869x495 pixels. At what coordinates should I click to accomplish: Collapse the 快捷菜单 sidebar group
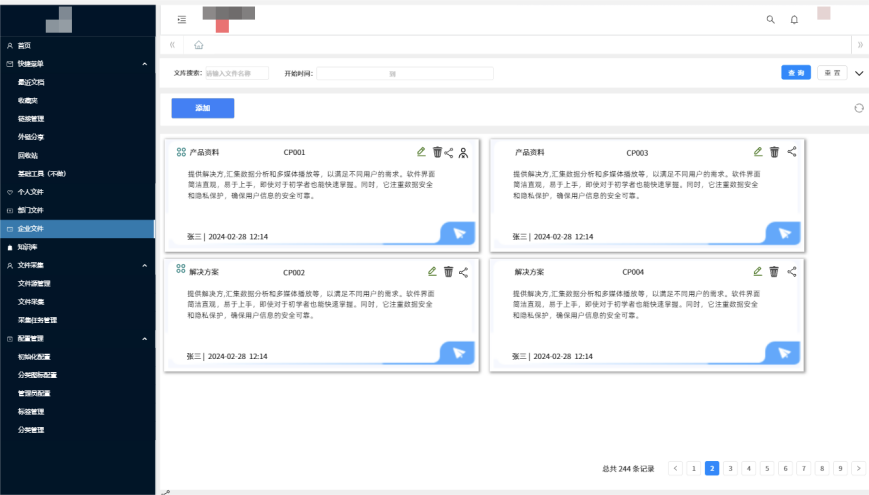[146, 64]
